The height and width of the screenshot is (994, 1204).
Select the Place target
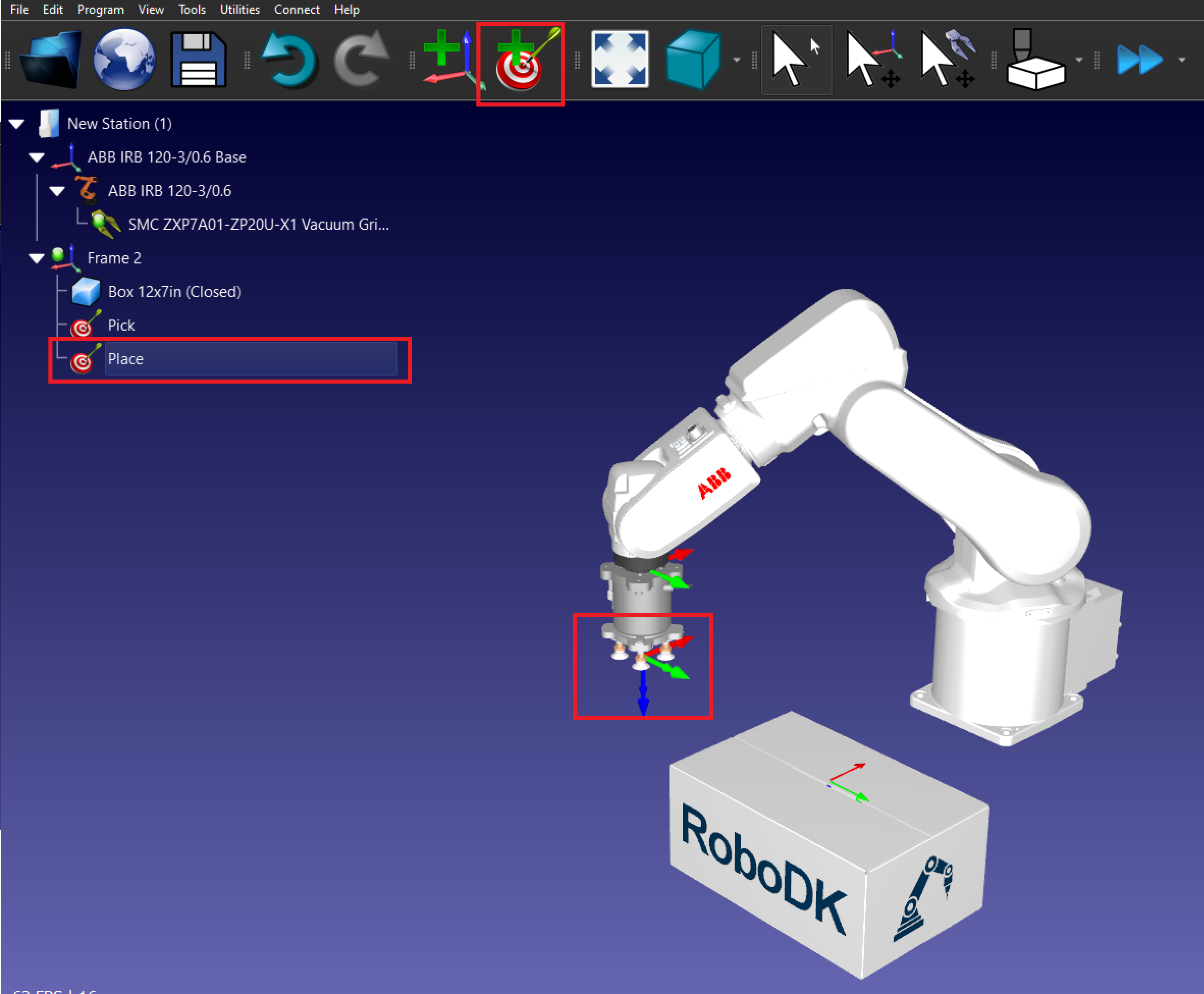tap(126, 359)
